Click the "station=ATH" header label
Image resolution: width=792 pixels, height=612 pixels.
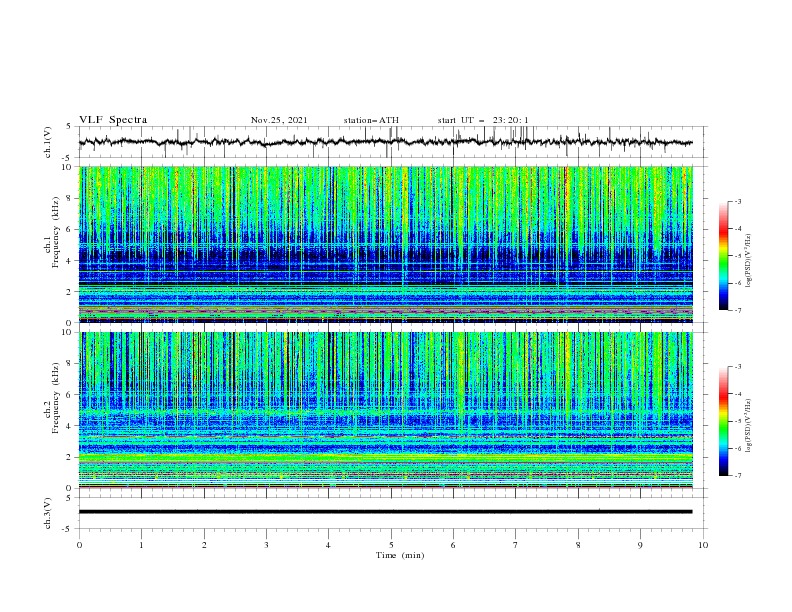click(x=371, y=120)
